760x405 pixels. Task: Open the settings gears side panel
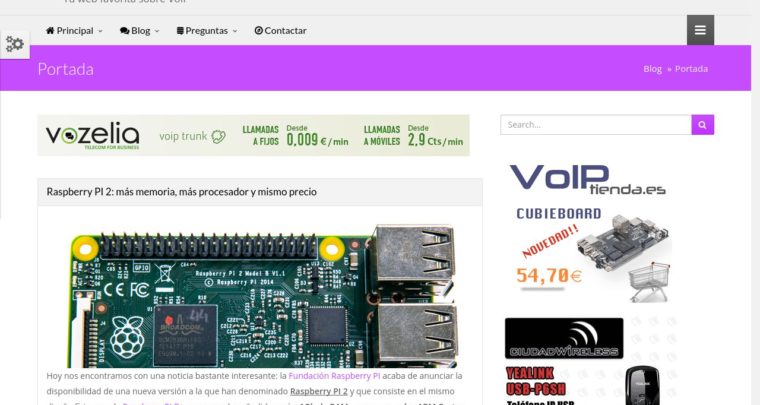pos(15,45)
